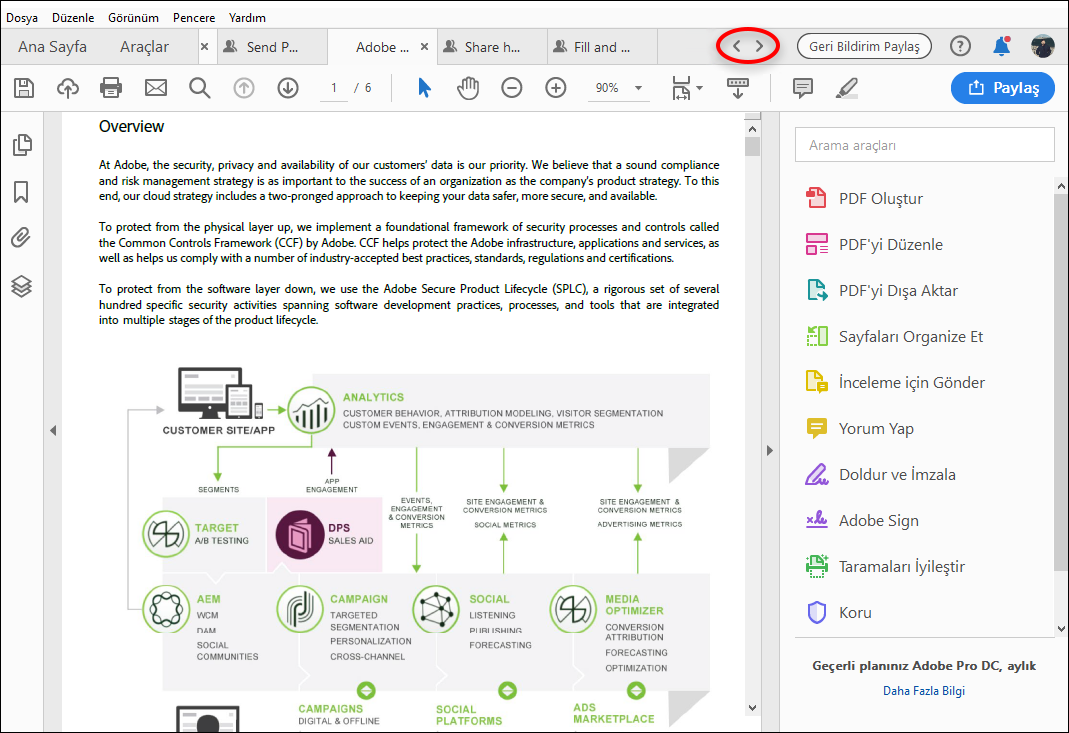Image resolution: width=1069 pixels, height=733 pixels.
Task: Click the Arama araçları search field
Action: tap(924, 145)
